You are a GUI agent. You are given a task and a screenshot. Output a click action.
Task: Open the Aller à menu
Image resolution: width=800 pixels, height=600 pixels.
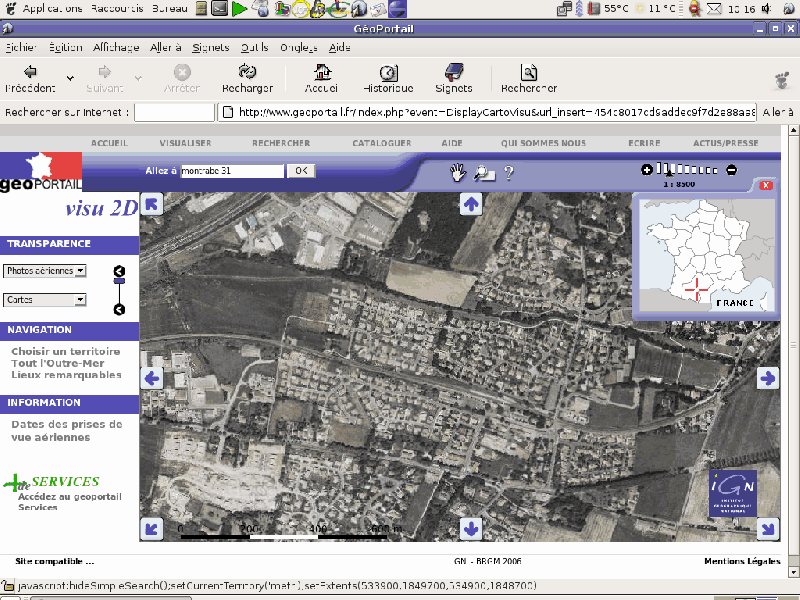click(x=165, y=47)
